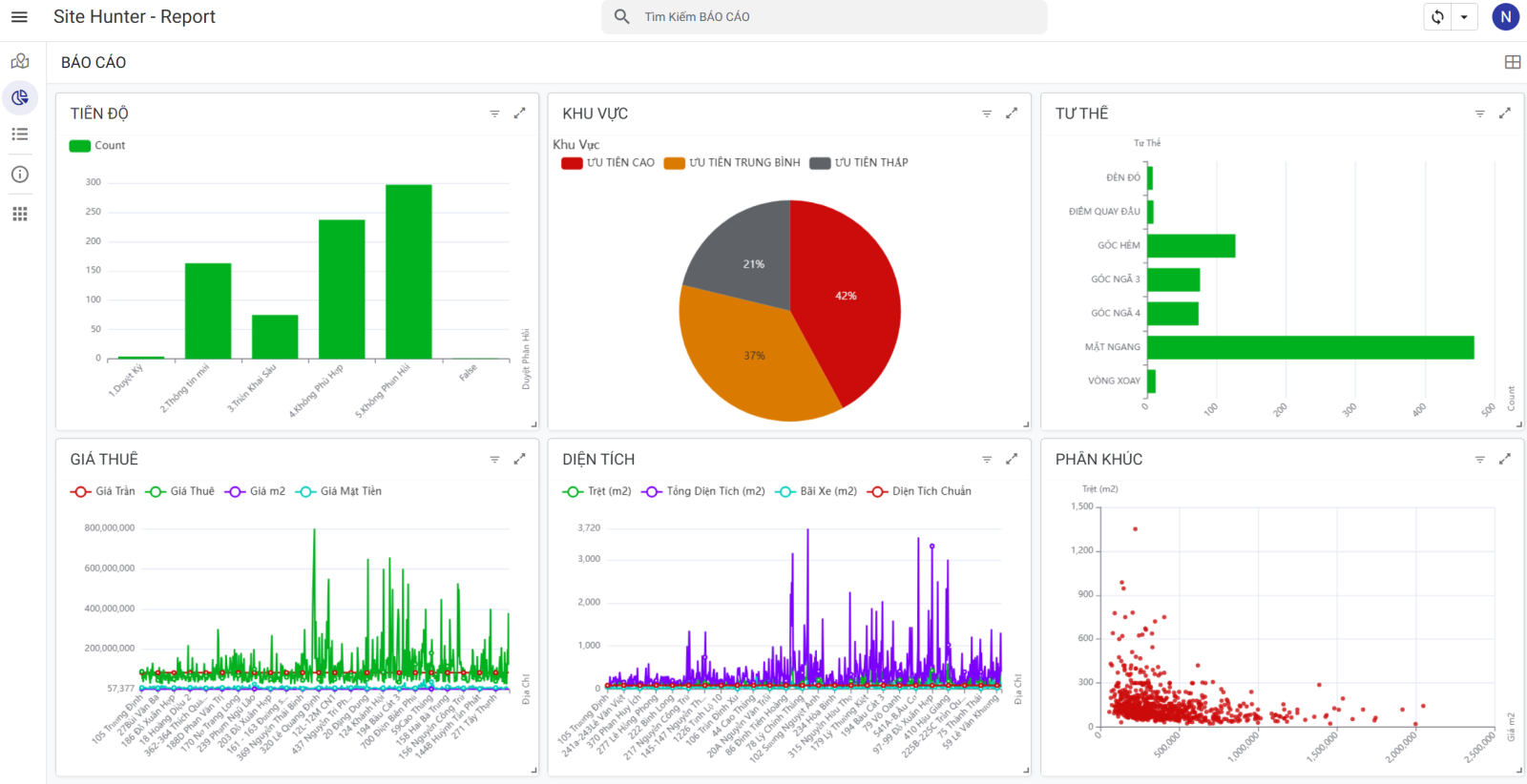Viewport: 1527px width, 784px height.
Task: Toggle Giá Trần series in legend
Action: [103, 491]
